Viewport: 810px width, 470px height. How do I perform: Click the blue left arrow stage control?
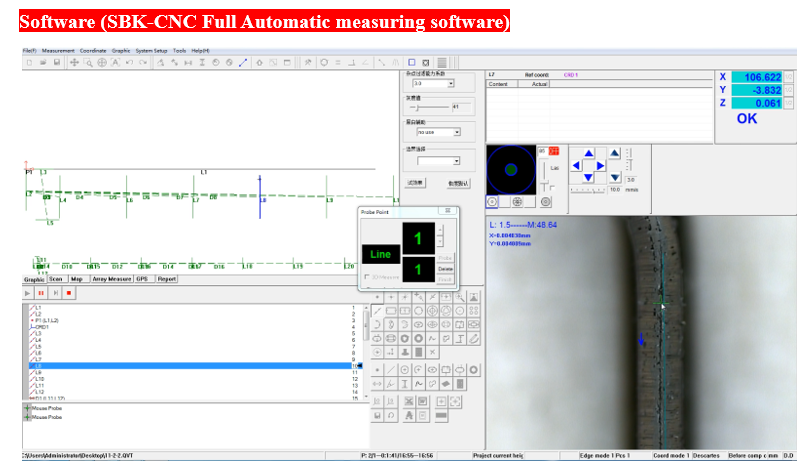[x=574, y=165]
